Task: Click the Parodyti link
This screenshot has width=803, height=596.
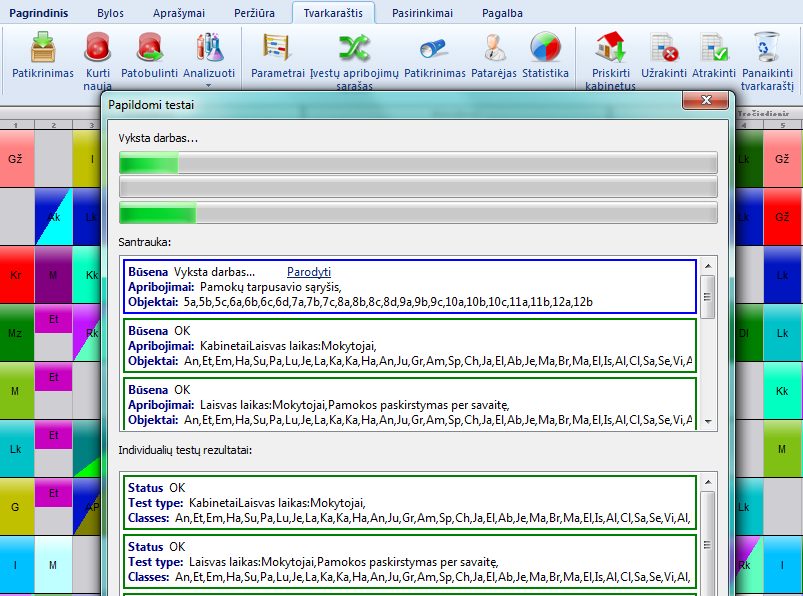Action: click(x=308, y=272)
